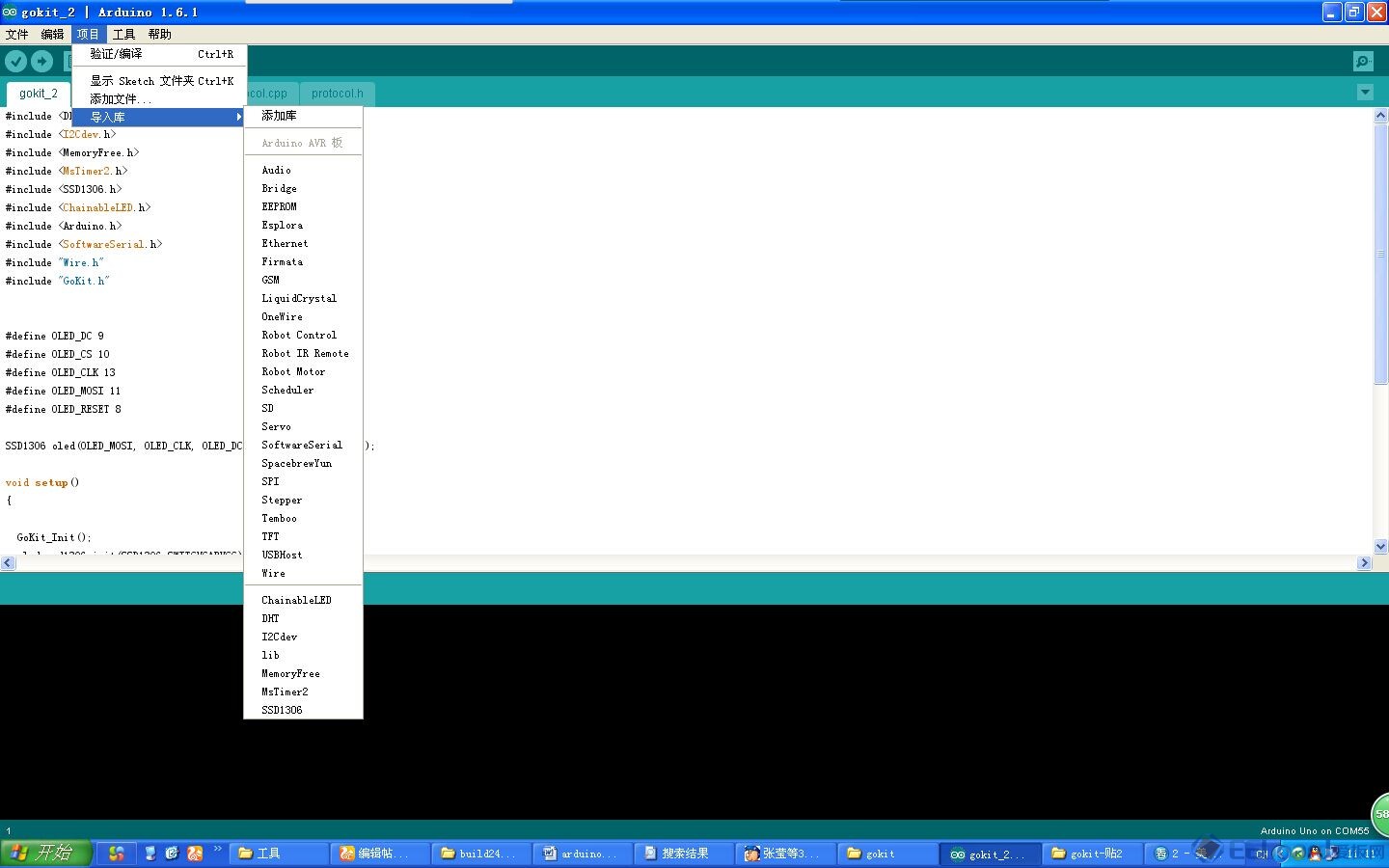Screen dimensions: 1389x868
Task: Switch to the gokit_2 tab
Action: [x=39, y=94]
